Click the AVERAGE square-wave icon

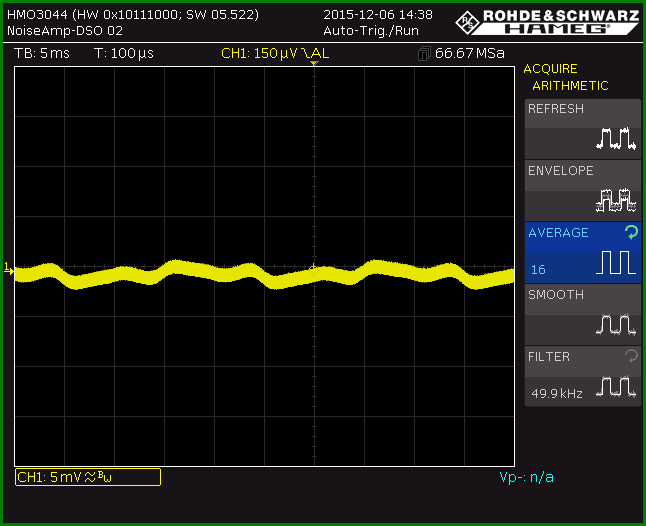coord(616,262)
